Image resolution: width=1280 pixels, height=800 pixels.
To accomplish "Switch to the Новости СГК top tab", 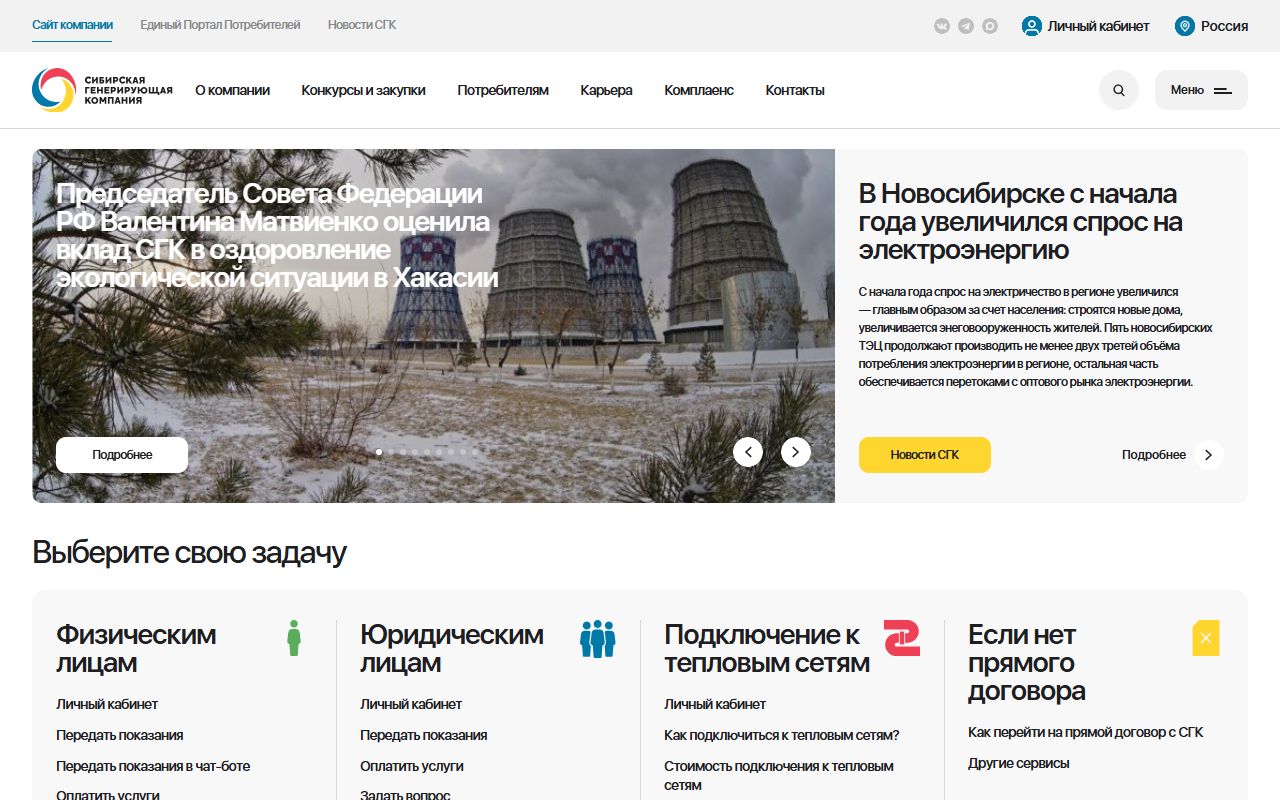I will point(362,25).
